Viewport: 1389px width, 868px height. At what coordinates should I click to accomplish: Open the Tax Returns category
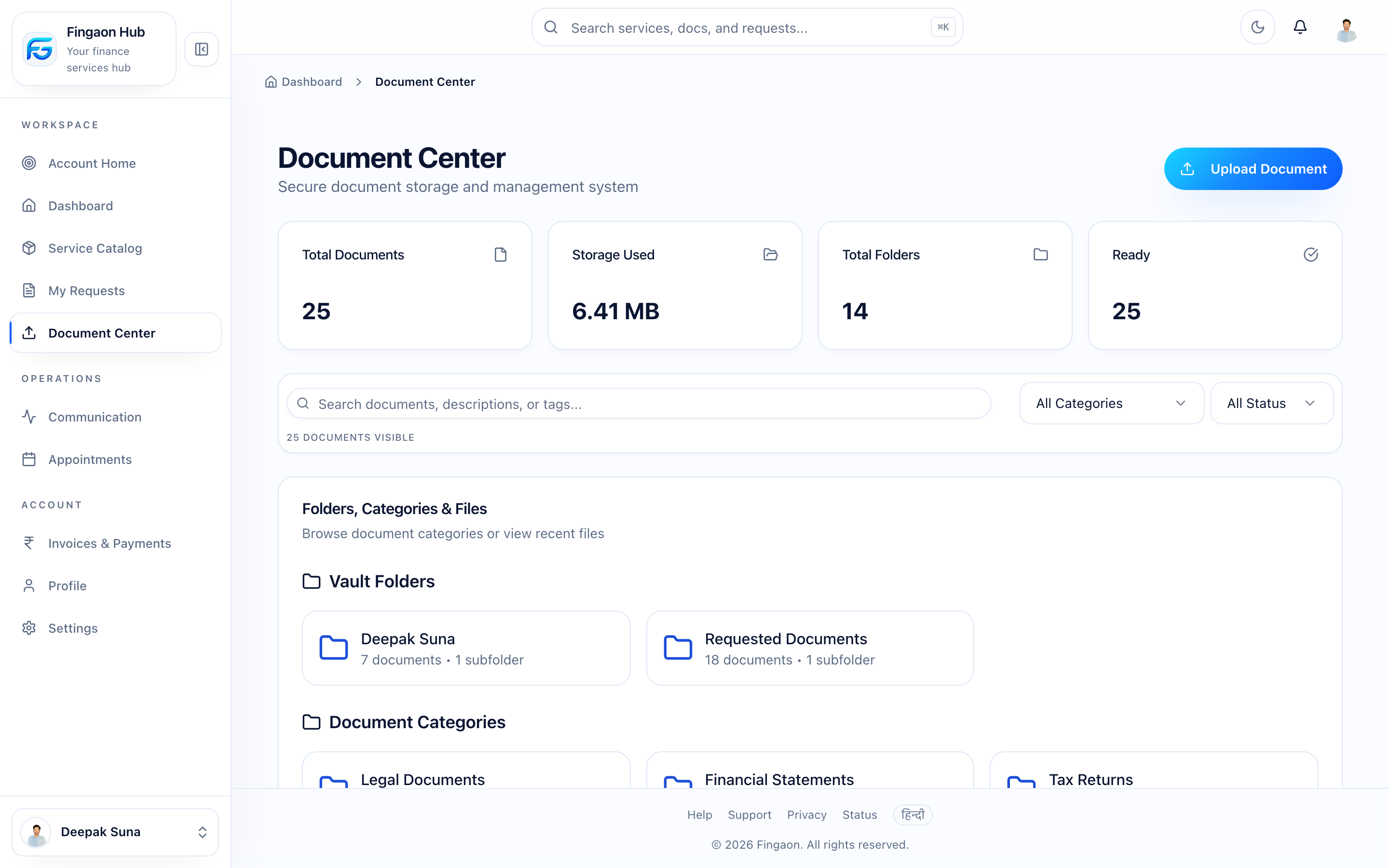tap(1154, 770)
